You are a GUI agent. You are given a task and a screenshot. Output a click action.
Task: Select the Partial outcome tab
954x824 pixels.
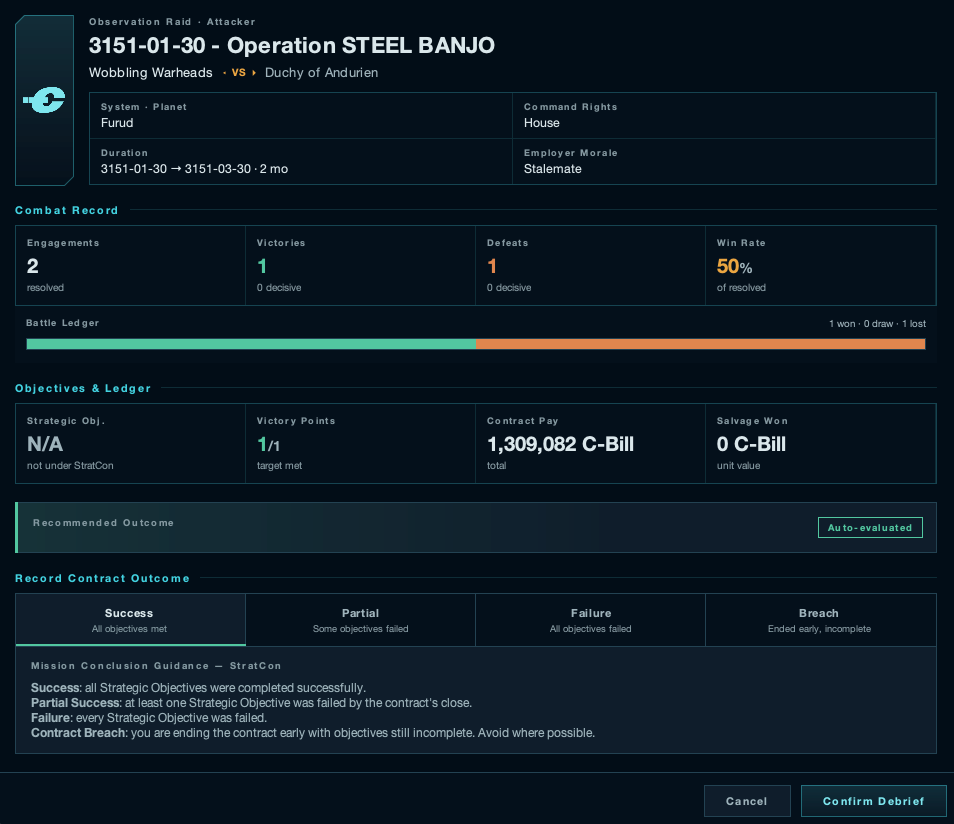[360, 620]
